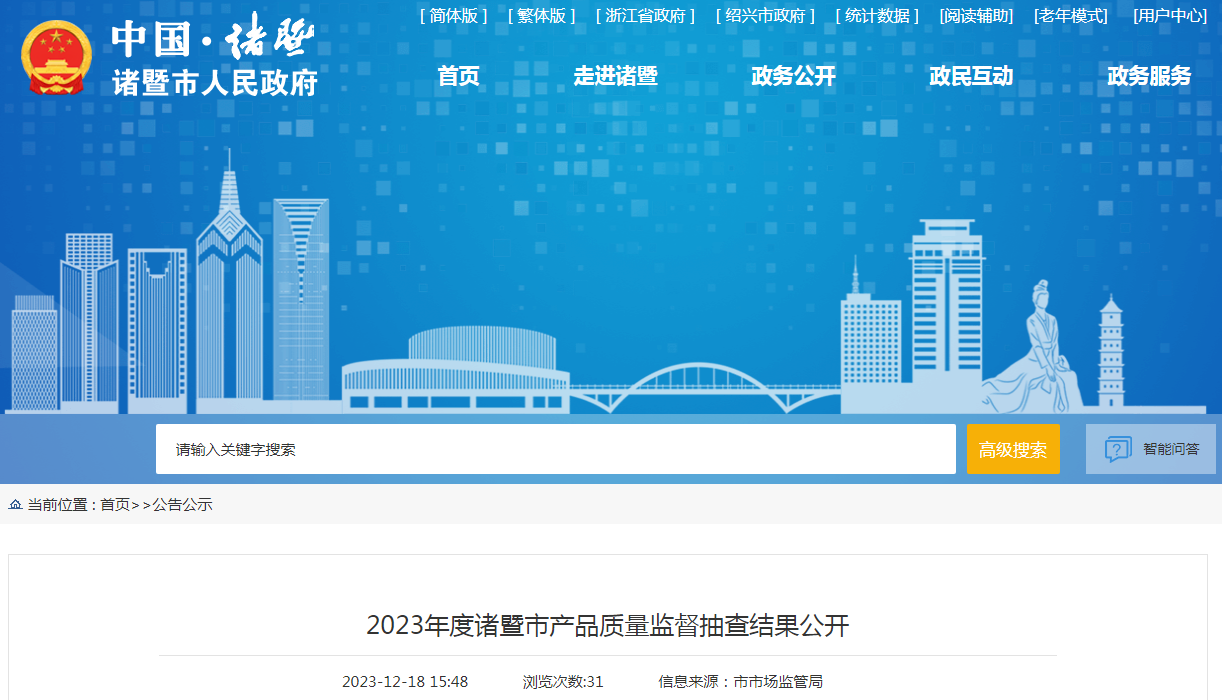Click the publish date 2023-12-18 15:48
Viewport: 1222px width, 700px height.
(x=405, y=682)
